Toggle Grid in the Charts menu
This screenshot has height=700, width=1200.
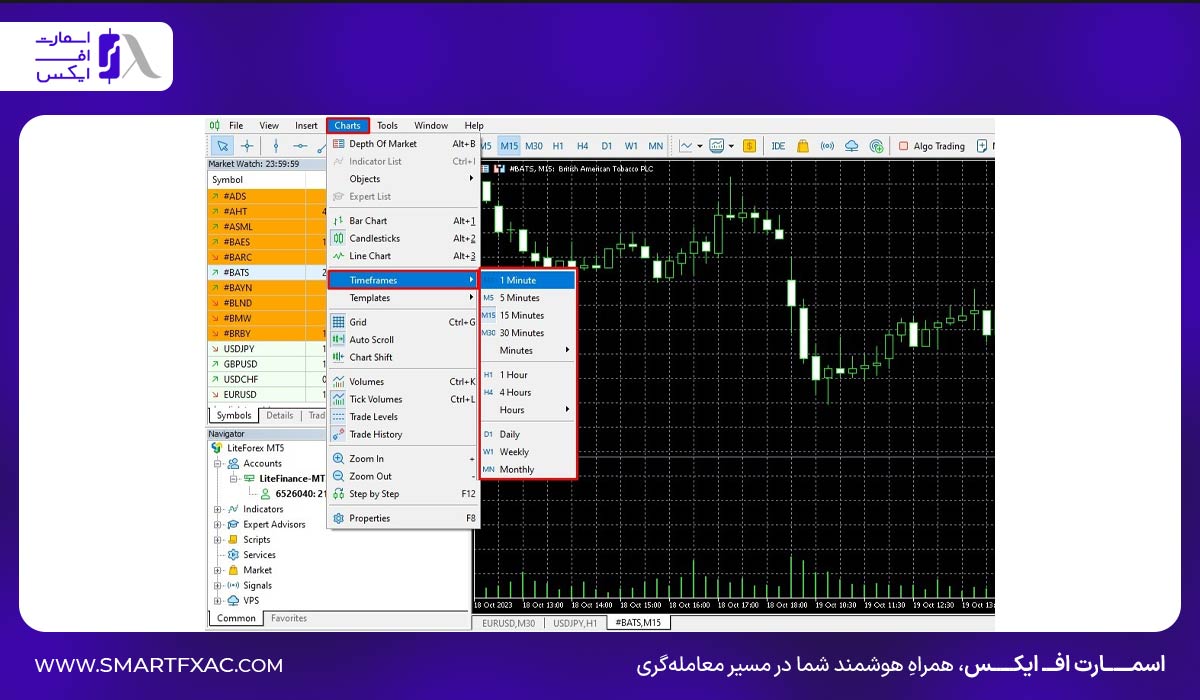[x=403, y=322]
